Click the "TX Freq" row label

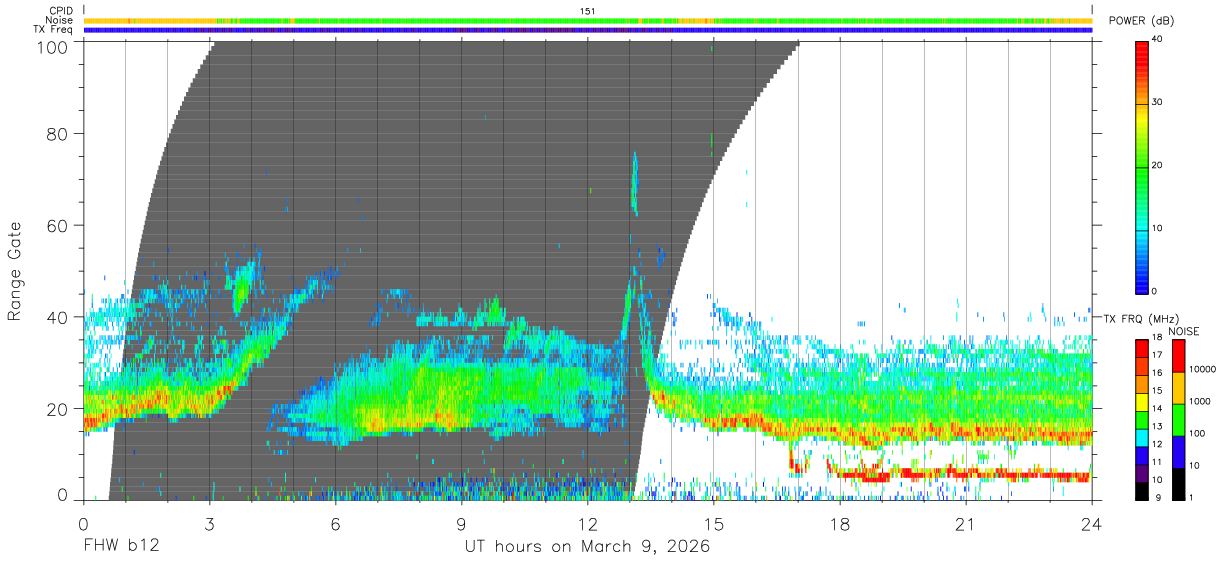(x=54, y=30)
